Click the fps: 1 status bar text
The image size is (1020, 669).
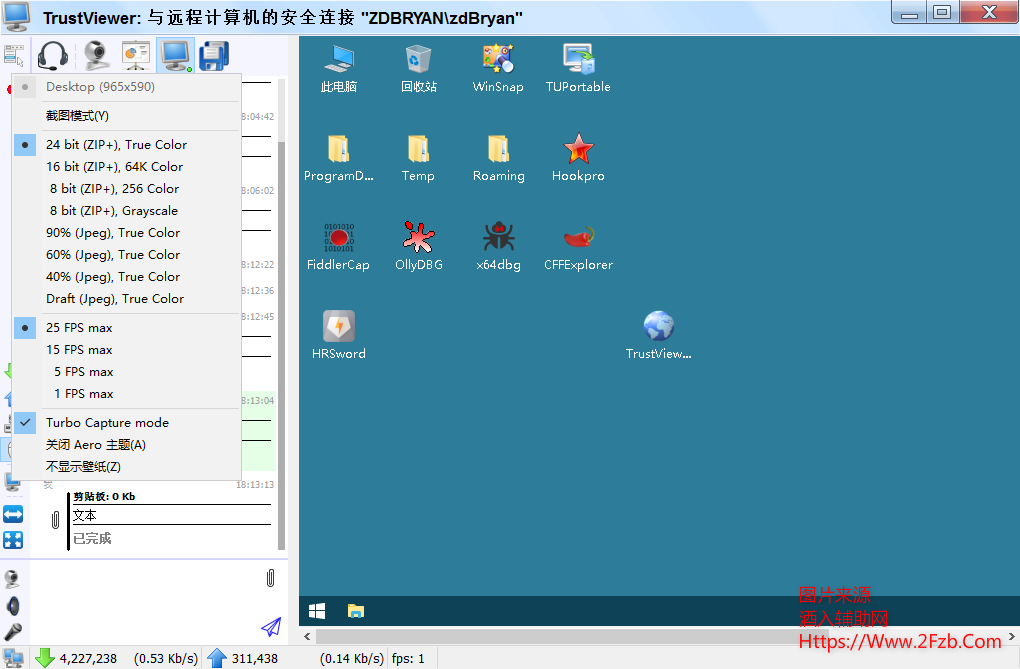pos(408,659)
